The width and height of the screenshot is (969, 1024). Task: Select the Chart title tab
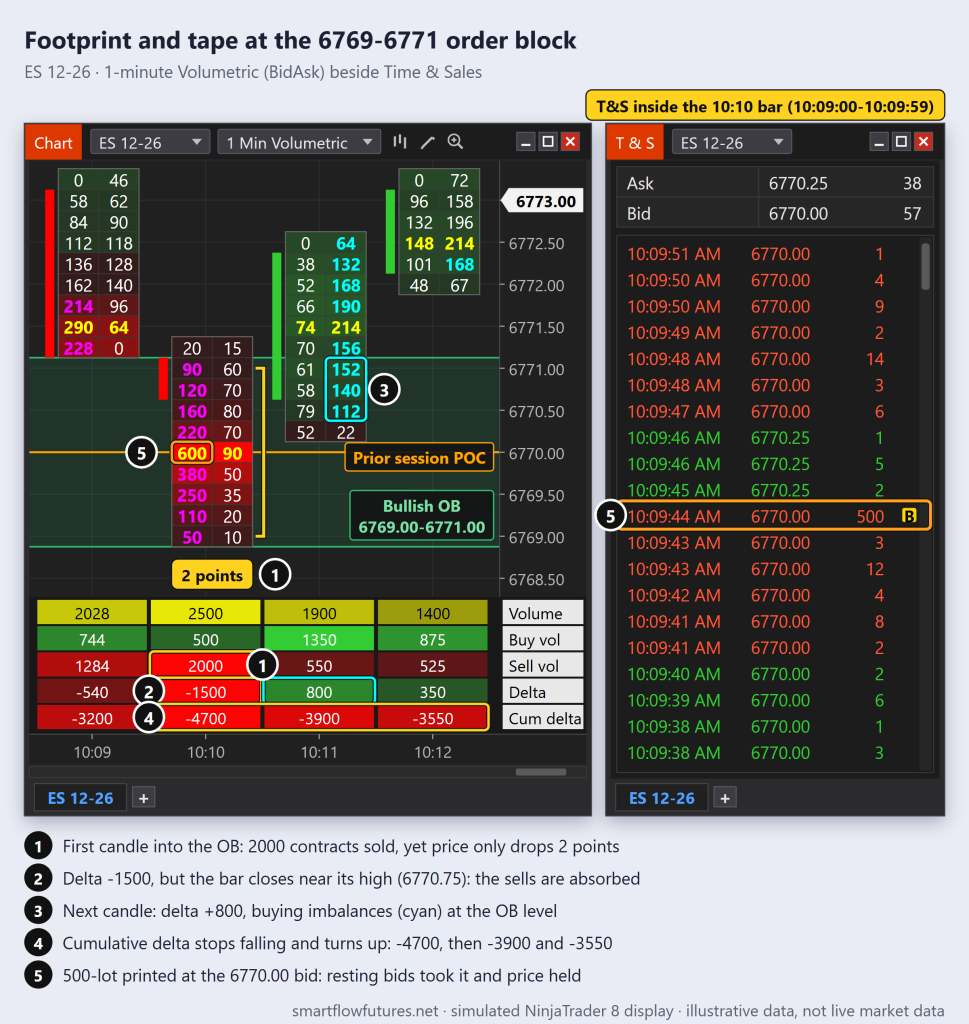pos(53,142)
